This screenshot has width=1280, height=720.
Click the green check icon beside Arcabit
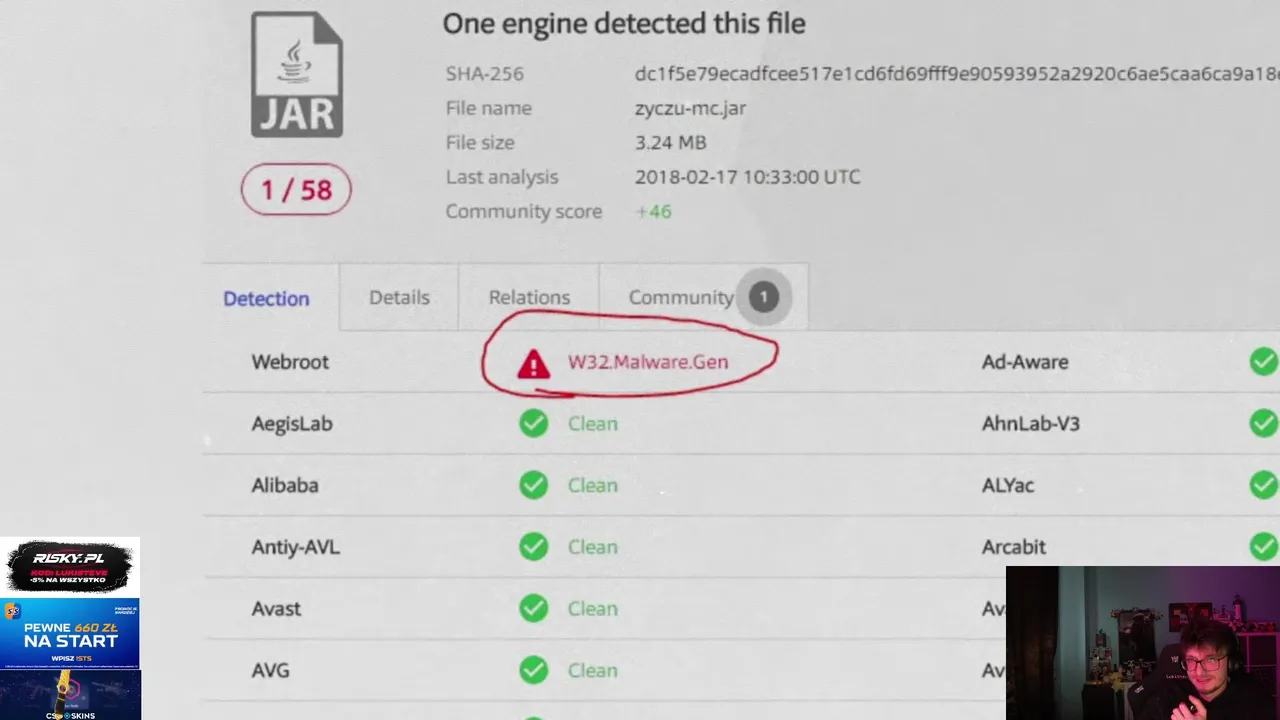click(x=1263, y=547)
